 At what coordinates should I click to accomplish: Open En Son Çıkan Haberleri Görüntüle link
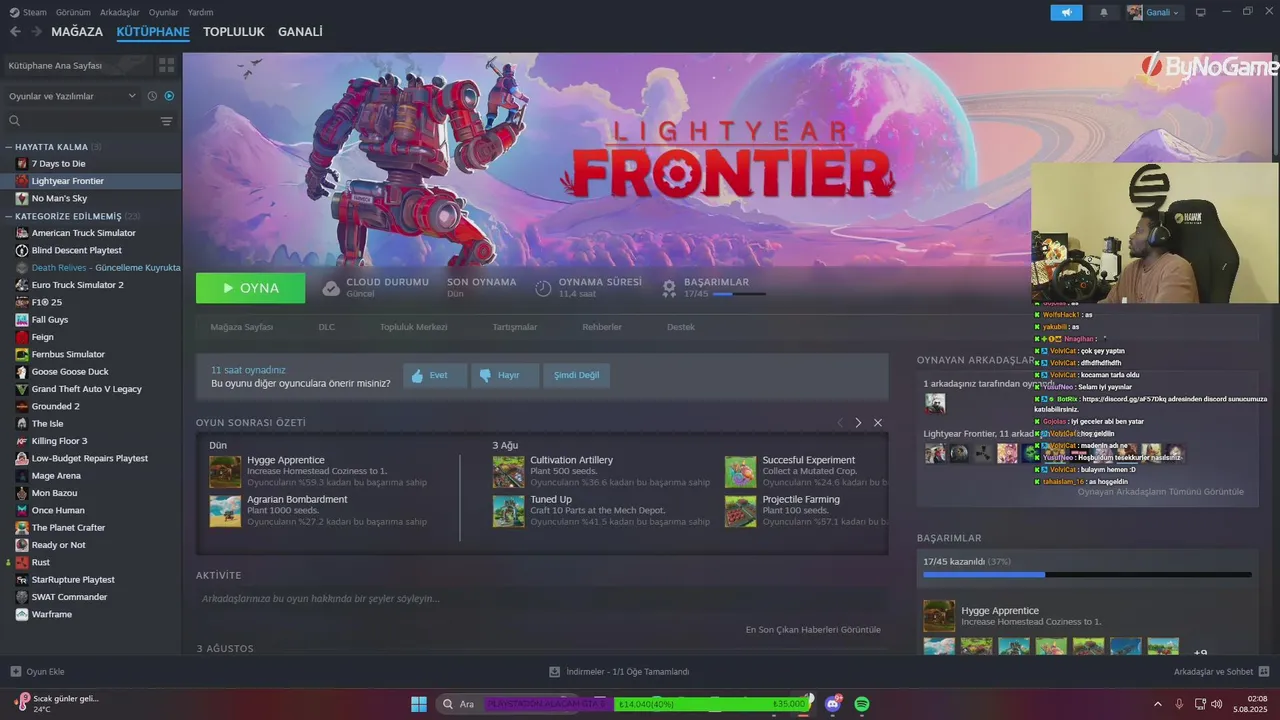coord(813,630)
